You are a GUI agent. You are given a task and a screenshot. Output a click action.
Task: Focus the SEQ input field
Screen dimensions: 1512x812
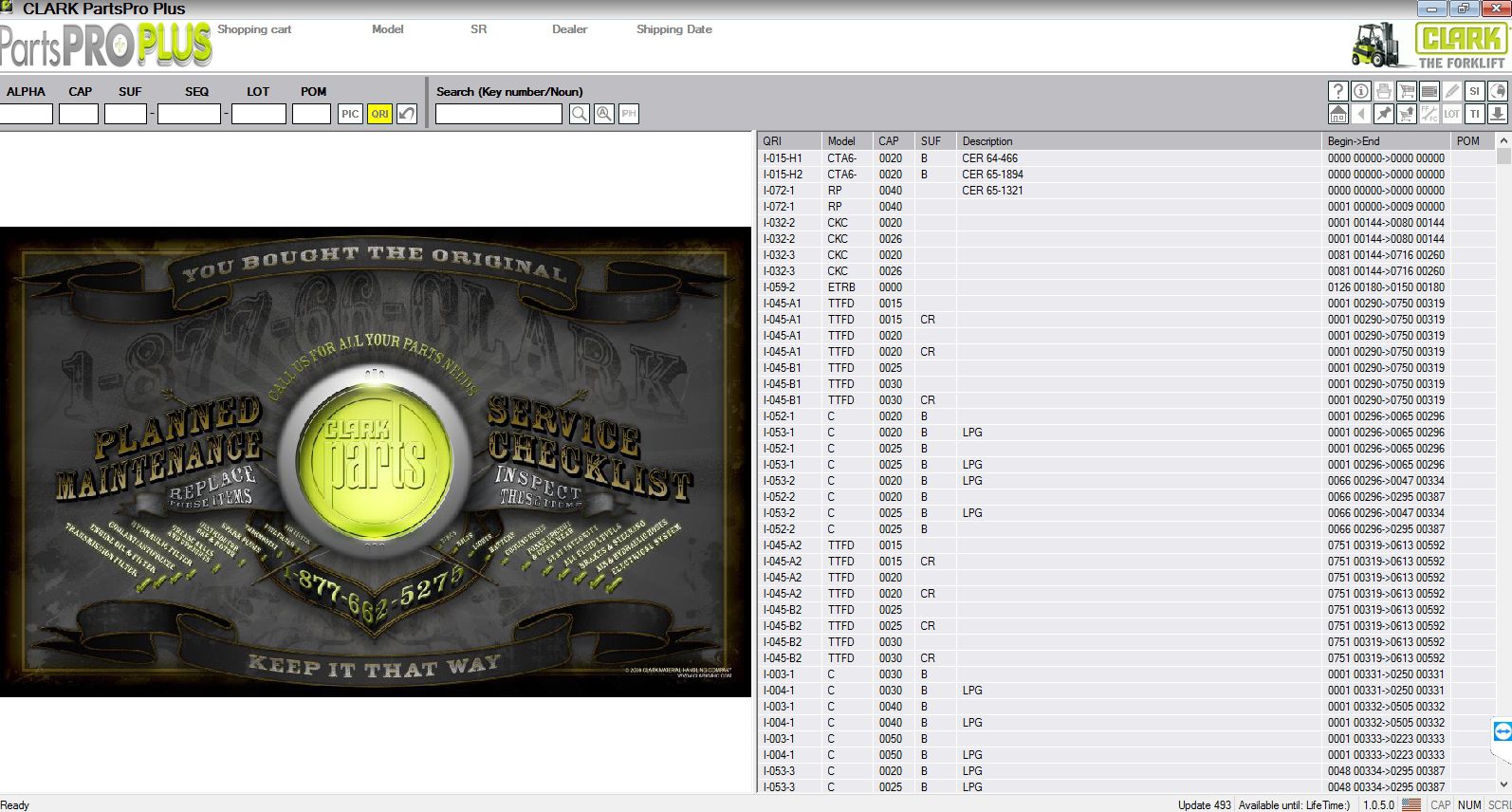click(x=189, y=114)
